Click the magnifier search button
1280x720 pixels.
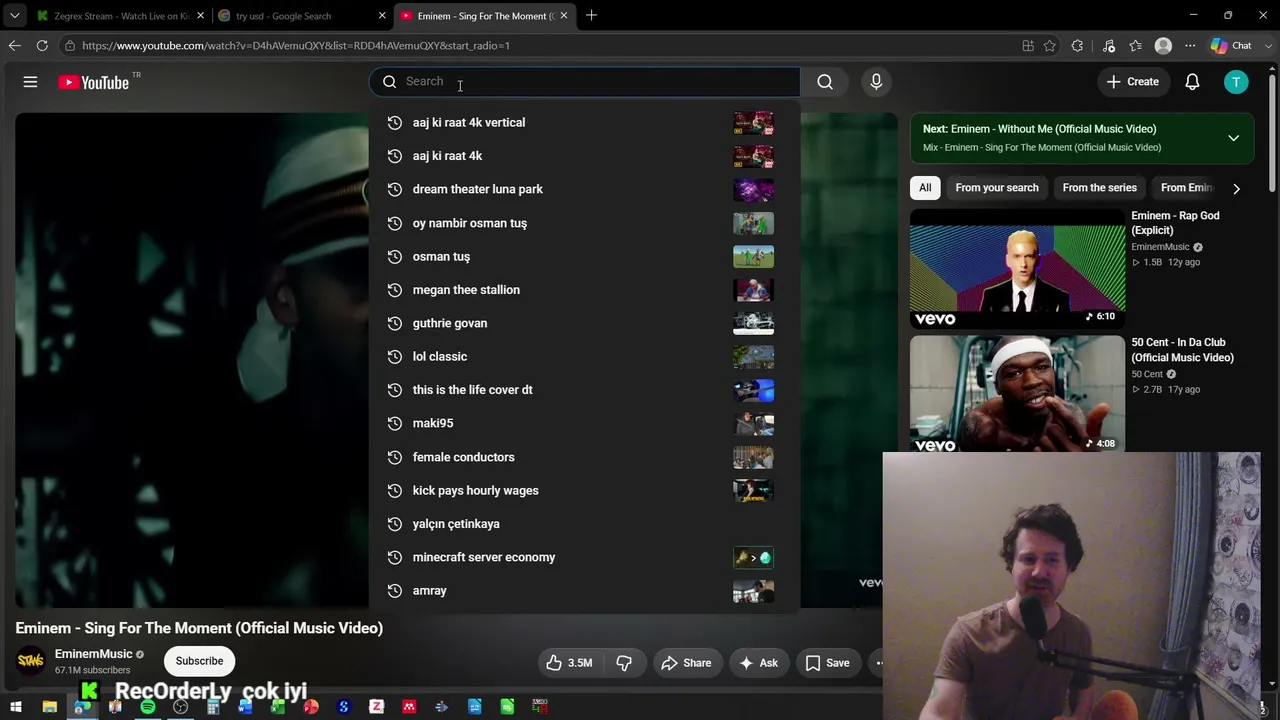825,82
